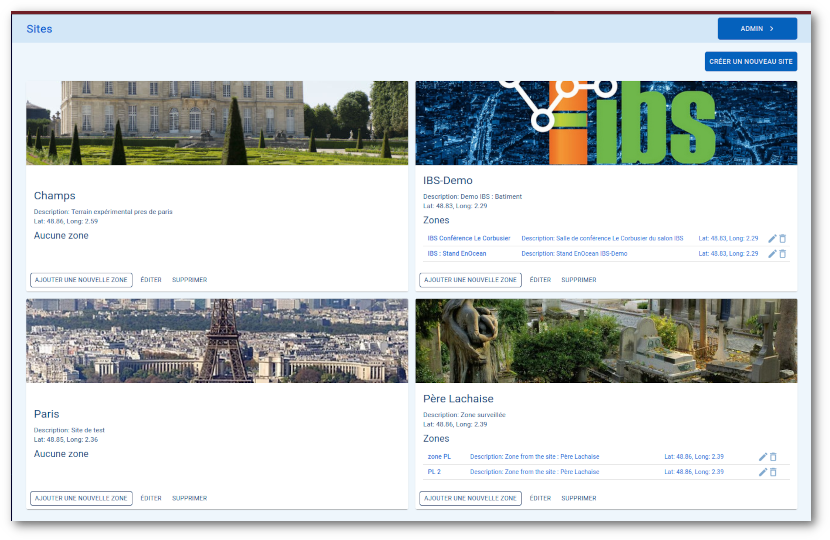Delete the Champs site via Supprimer

pyautogui.click(x=190, y=280)
